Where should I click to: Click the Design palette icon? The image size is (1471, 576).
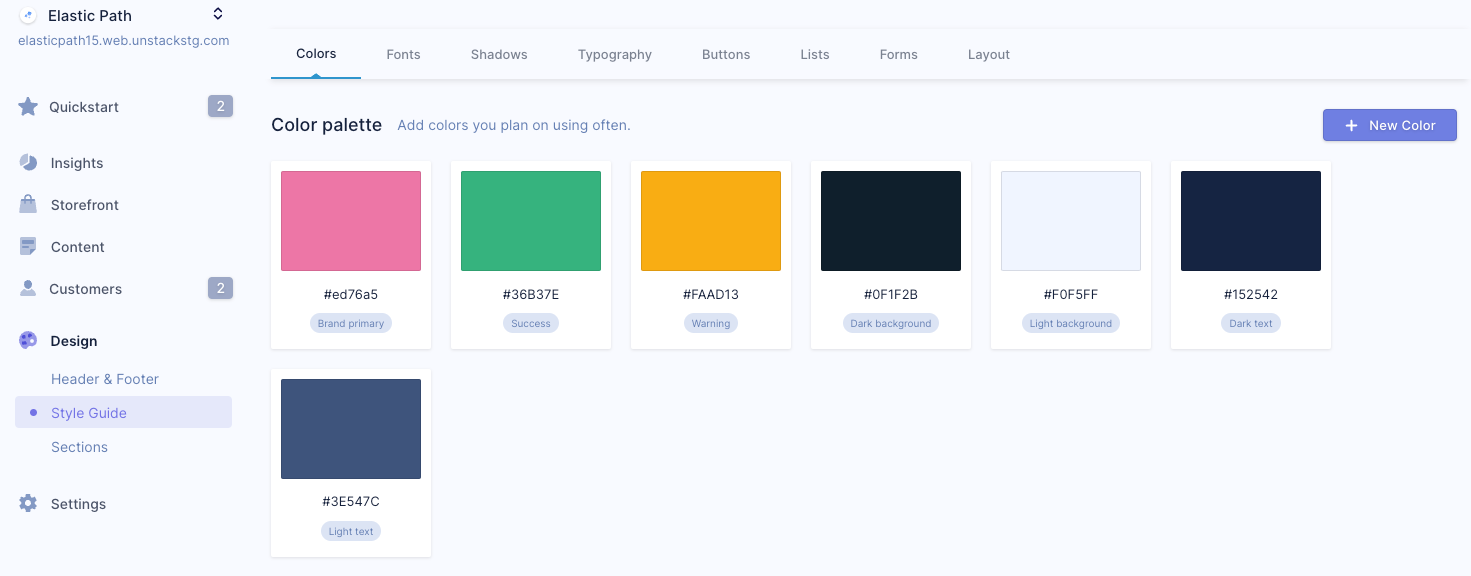pyautogui.click(x=28, y=340)
